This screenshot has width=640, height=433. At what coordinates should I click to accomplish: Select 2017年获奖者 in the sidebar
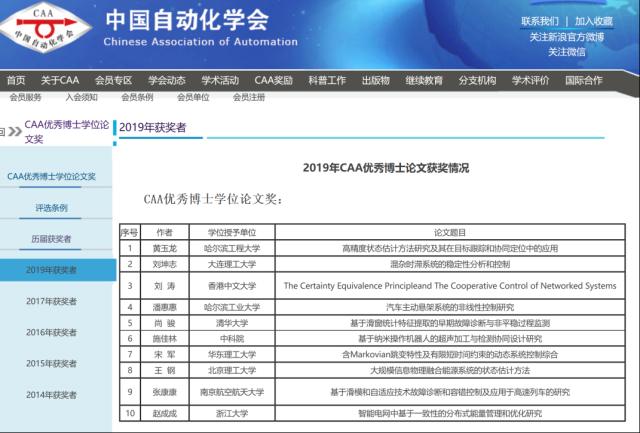pos(51,301)
